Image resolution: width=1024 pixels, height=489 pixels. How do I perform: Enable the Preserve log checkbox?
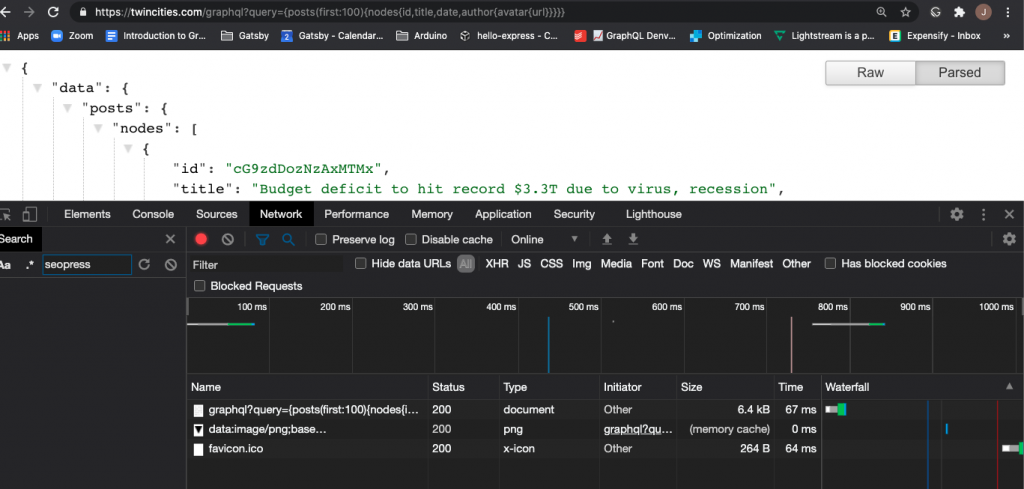(x=321, y=240)
